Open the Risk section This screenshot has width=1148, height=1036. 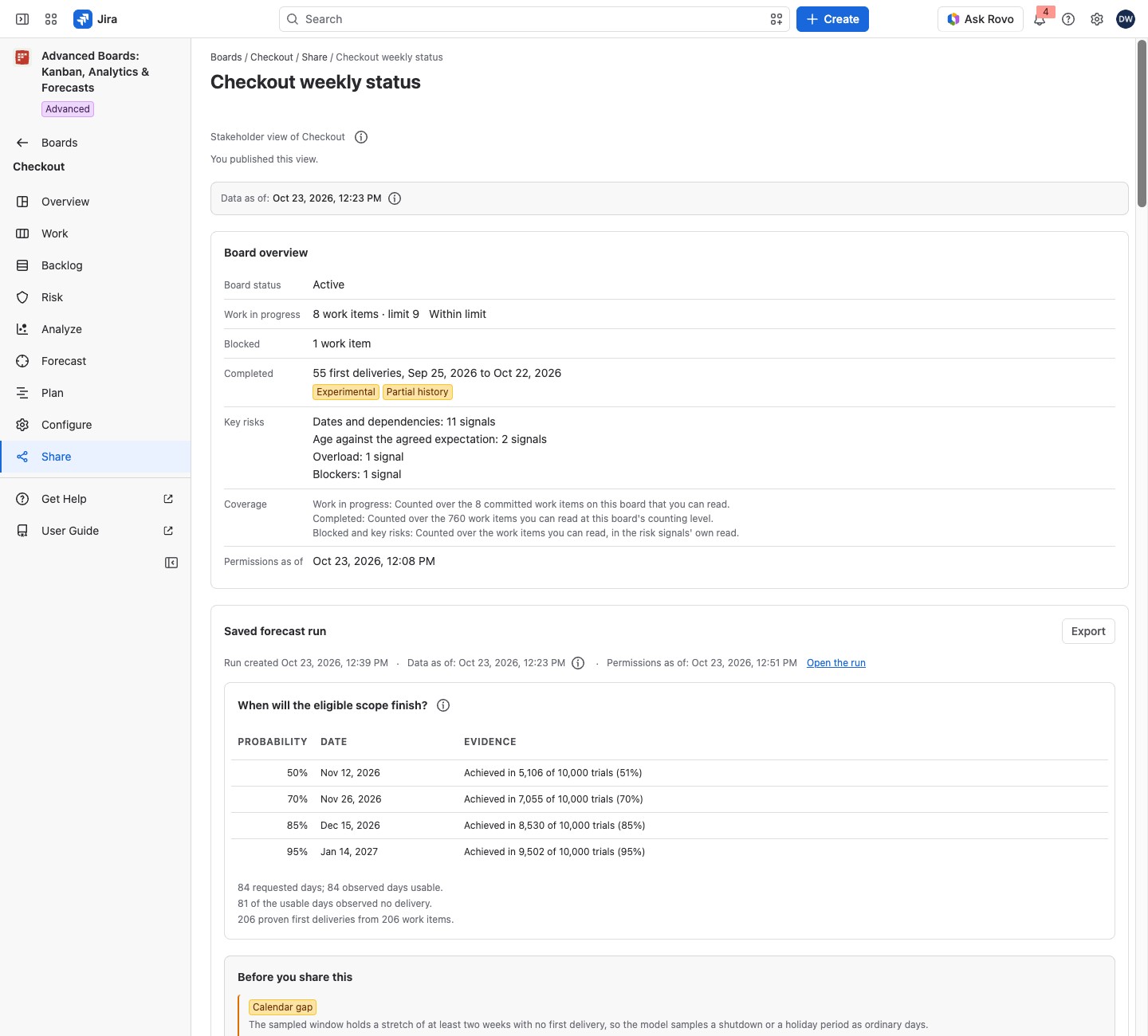pos(96,297)
